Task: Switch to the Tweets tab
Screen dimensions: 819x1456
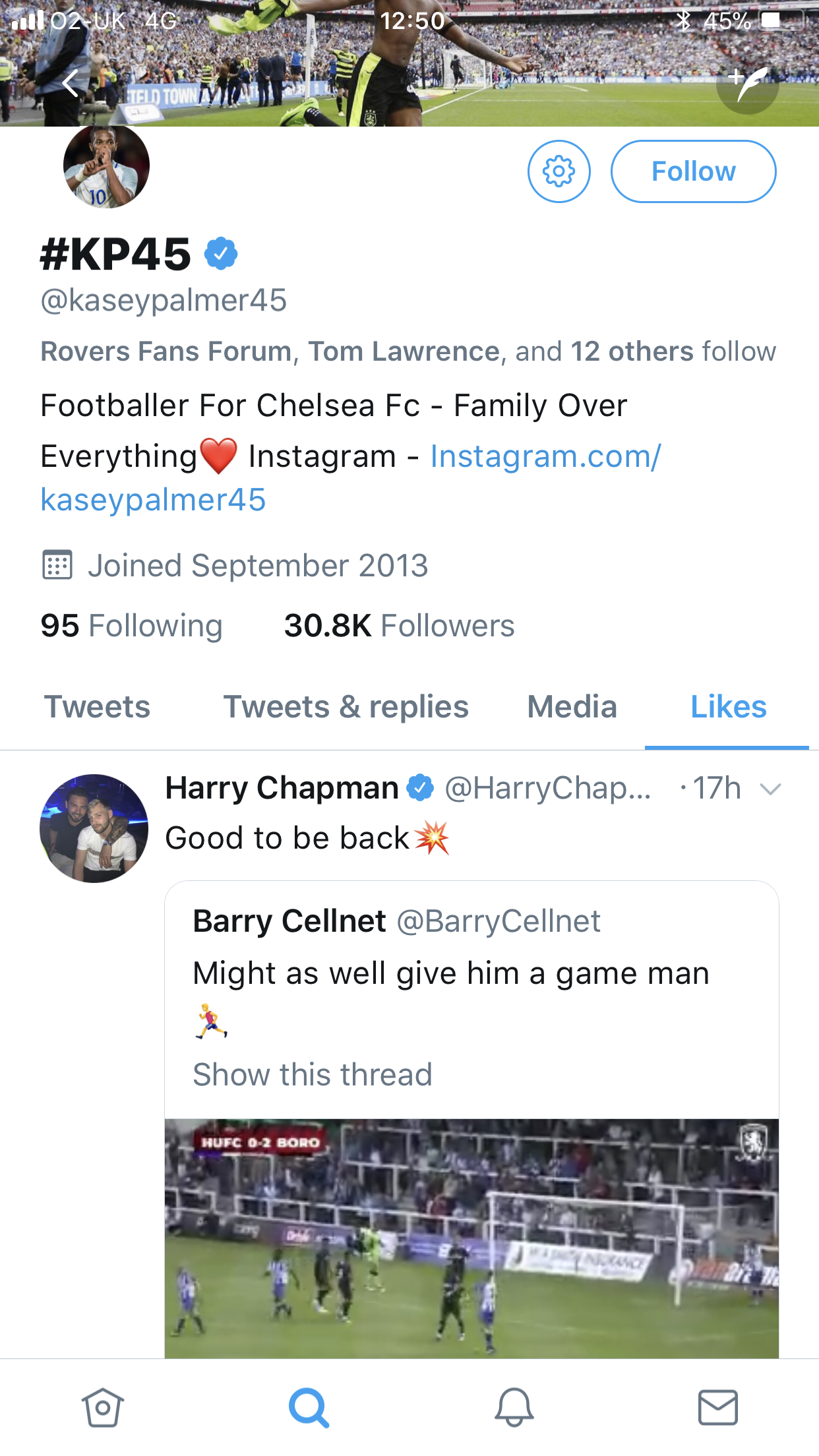Action: pos(97,707)
